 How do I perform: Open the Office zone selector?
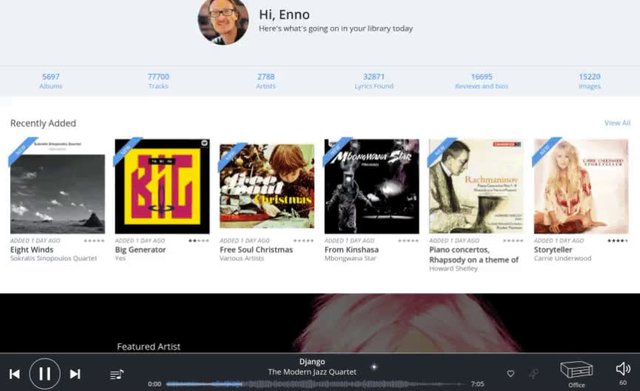pyautogui.click(x=576, y=374)
